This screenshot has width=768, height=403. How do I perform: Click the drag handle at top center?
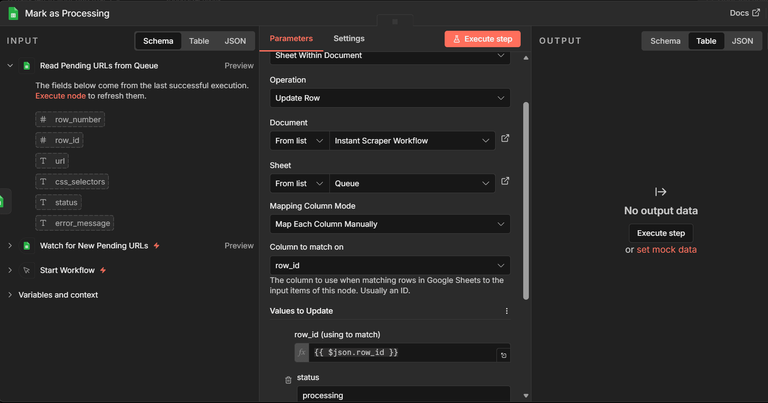[x=395, y=22]
